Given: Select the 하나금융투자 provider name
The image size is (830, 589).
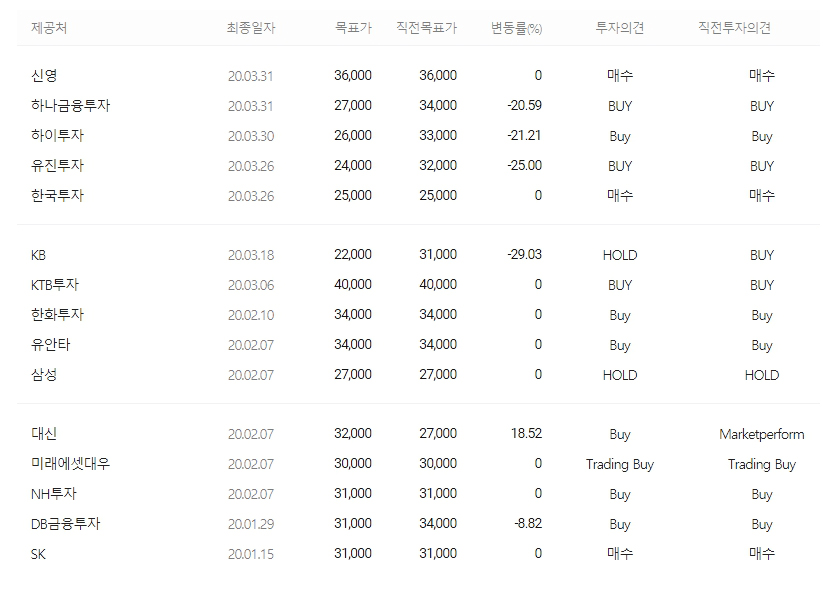Looking at the screenshot, I should [x=70, y=105].
